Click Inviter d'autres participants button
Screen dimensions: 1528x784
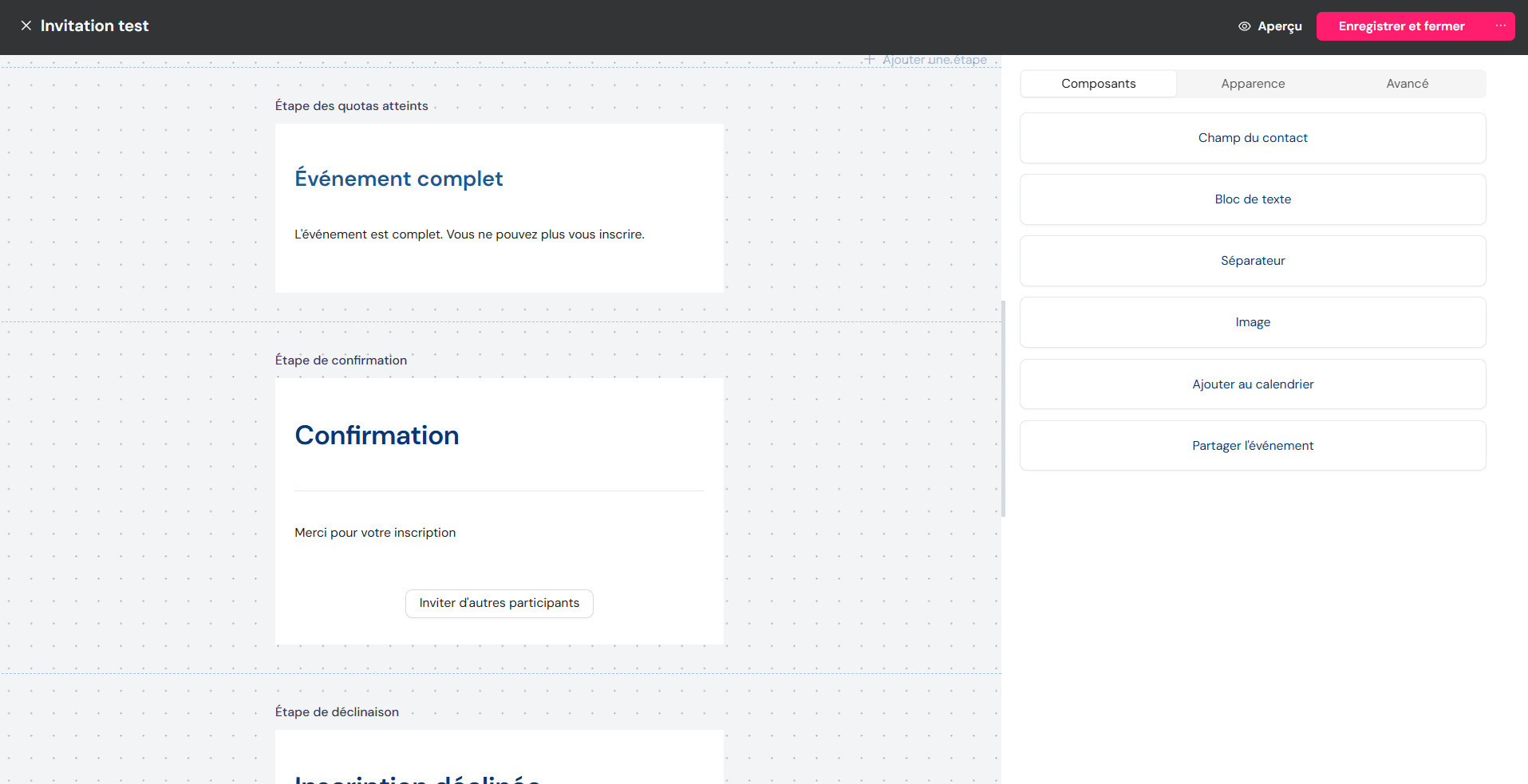tap(499, 604)
